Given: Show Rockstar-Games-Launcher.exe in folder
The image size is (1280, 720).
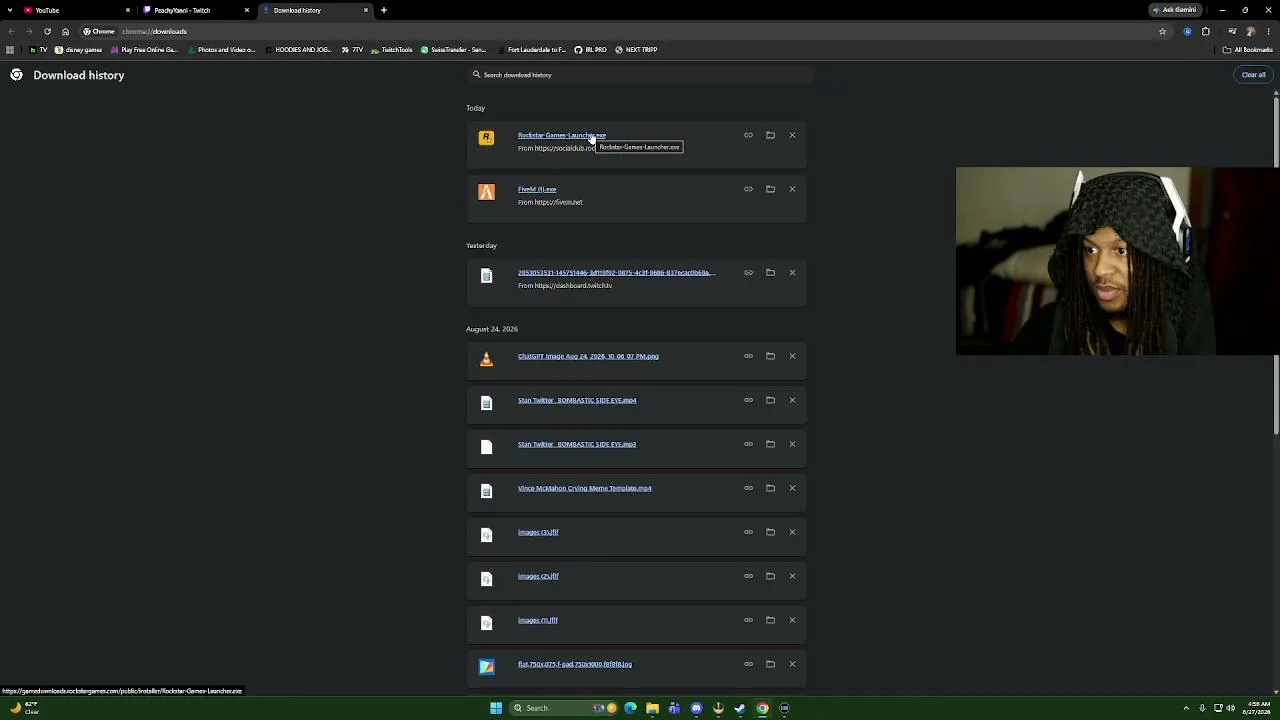Looking at the screenshot, I should (x=770, y=135).
